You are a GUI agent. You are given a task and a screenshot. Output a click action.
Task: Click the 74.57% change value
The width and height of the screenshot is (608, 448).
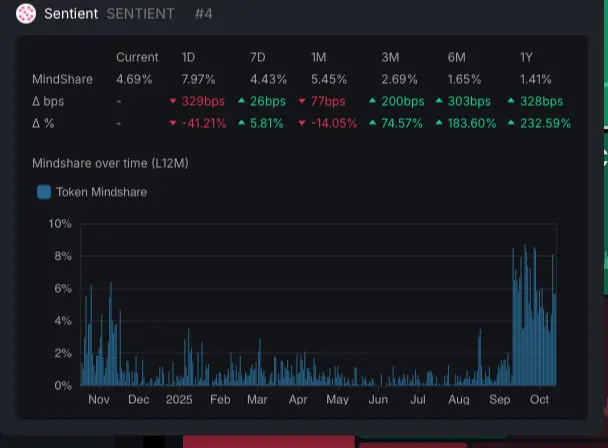402,124
